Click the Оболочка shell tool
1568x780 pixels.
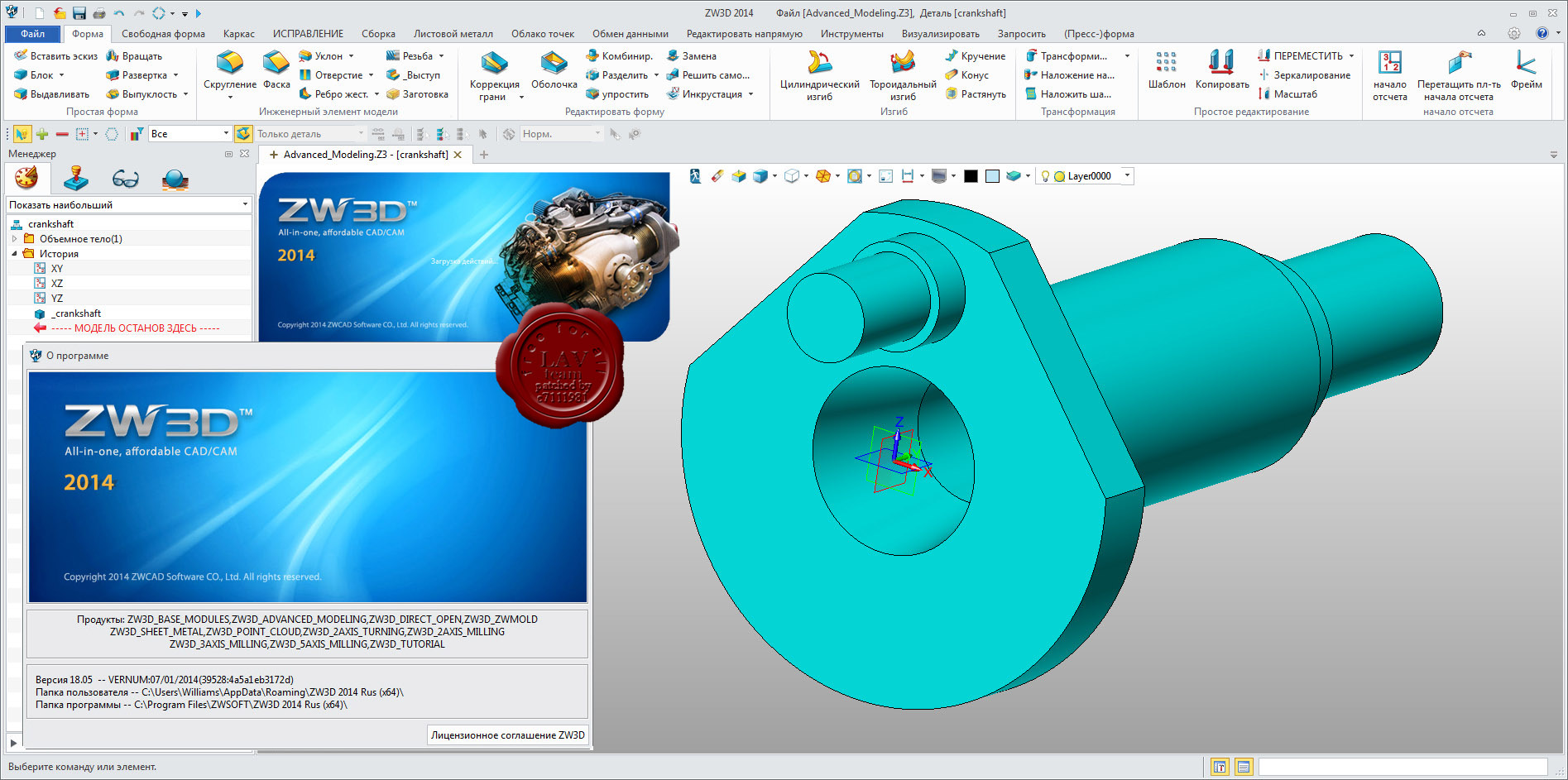pos(554,69)
